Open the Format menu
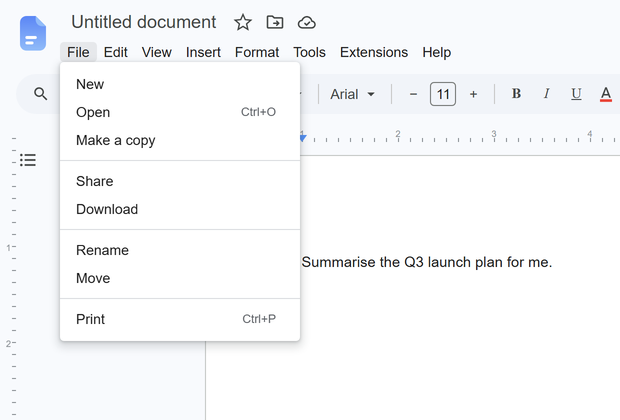This screenshot has height=420, width=620. coord(257,52)
